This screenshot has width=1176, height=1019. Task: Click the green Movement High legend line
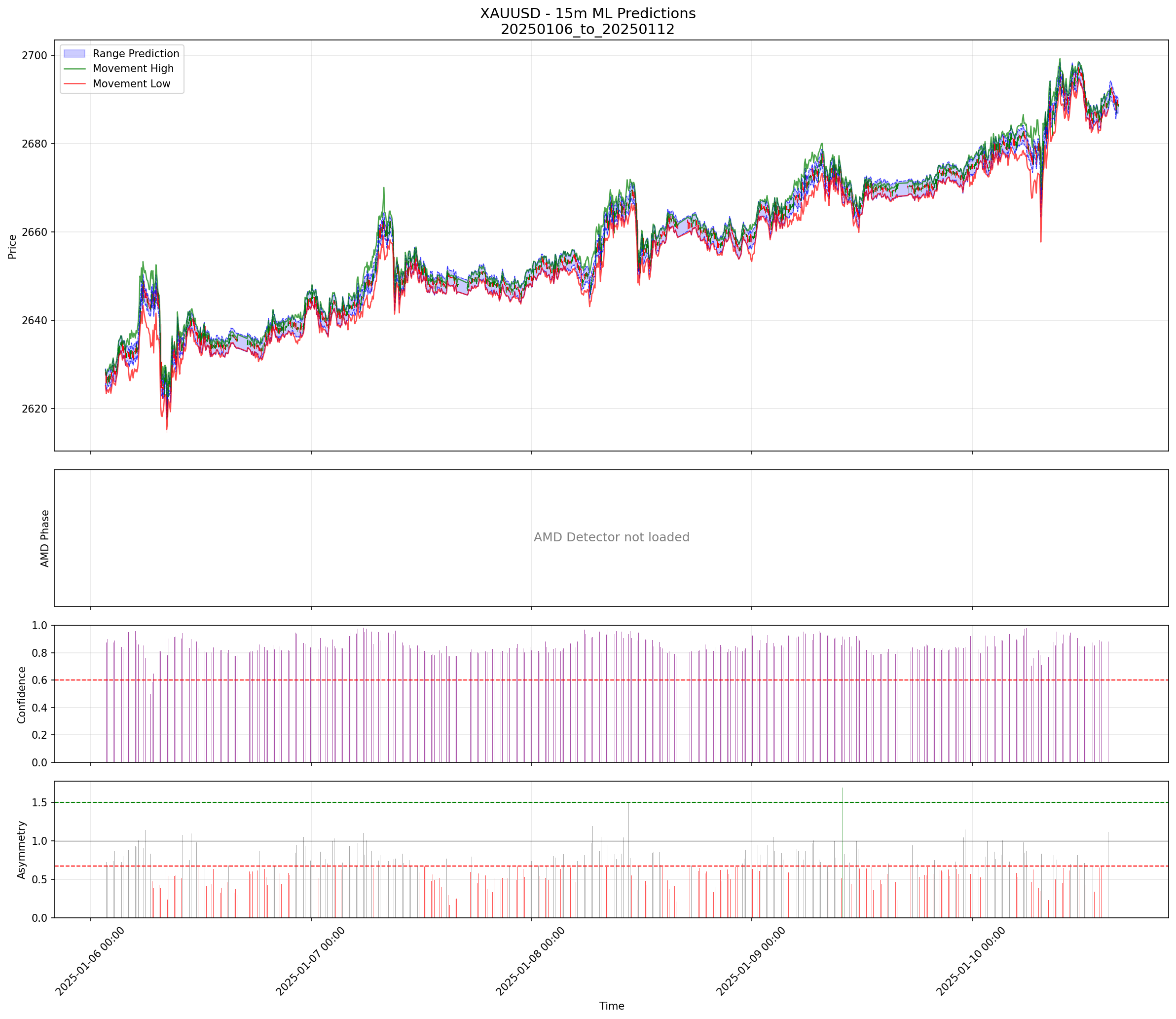point(74,69)
